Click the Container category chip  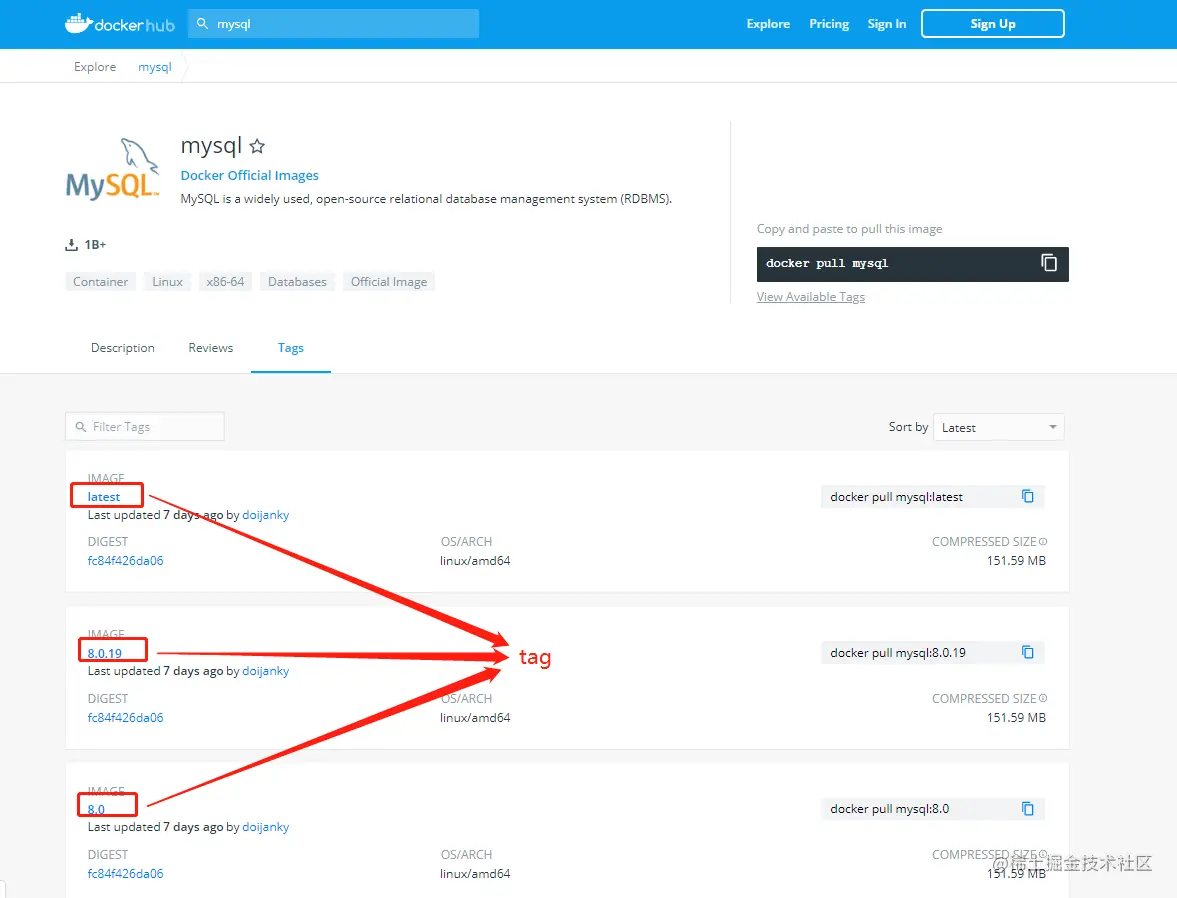[x=101, y=282]
